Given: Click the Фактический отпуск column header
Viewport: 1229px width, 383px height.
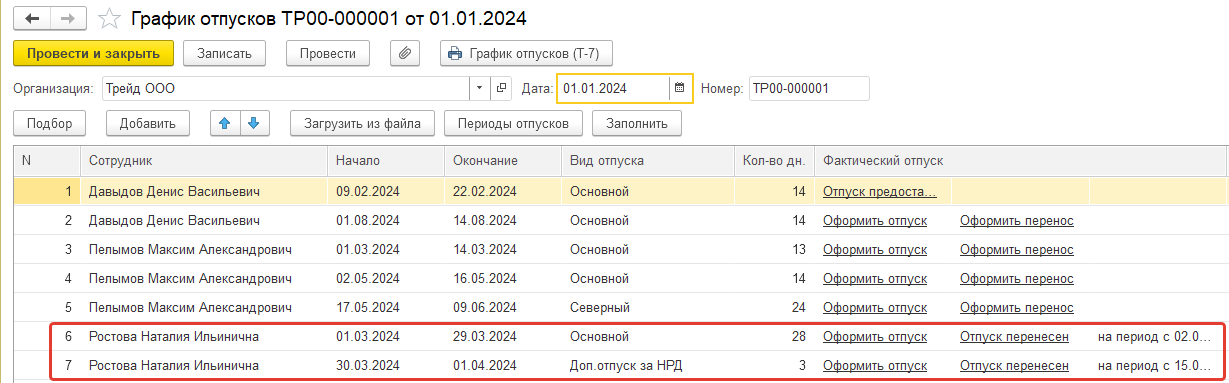Looking at the screenshot, I should pyautogui.click(x=1020, y=160).
